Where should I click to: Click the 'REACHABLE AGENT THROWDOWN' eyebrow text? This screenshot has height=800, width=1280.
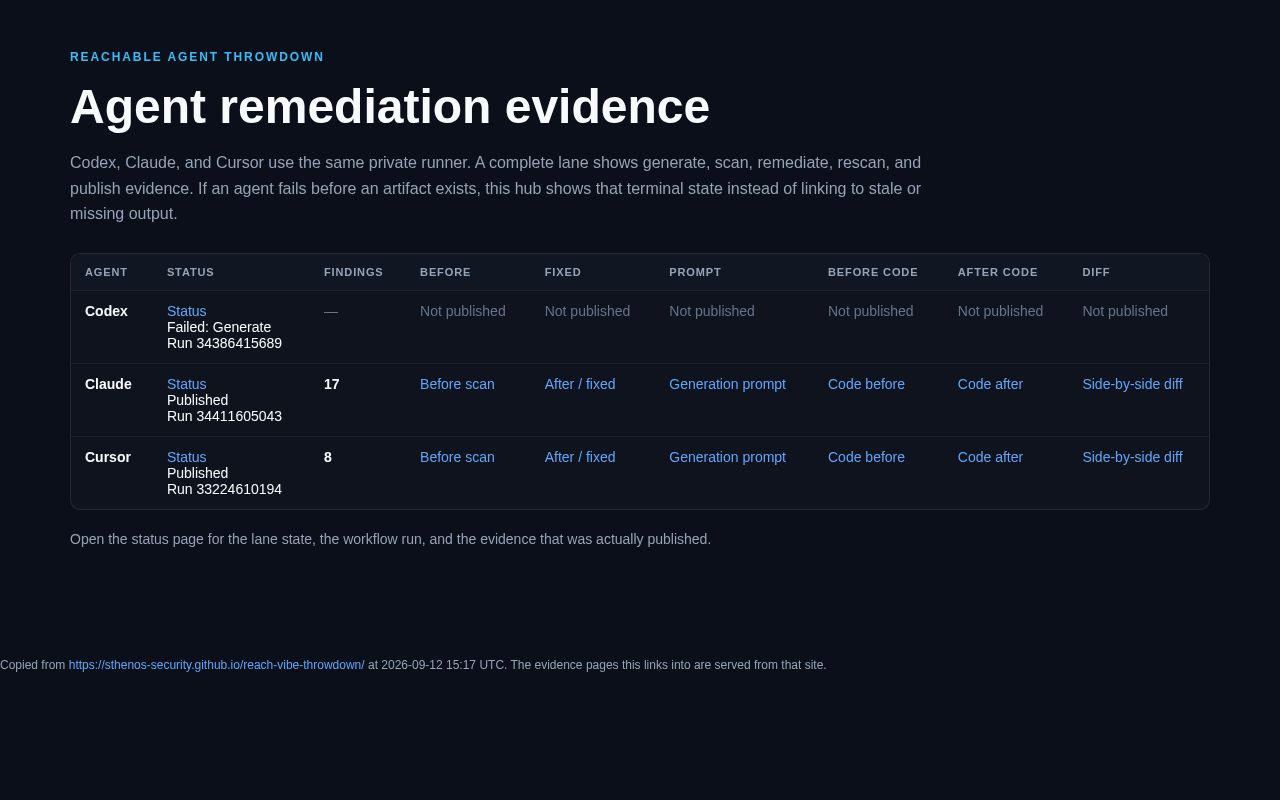197,57
